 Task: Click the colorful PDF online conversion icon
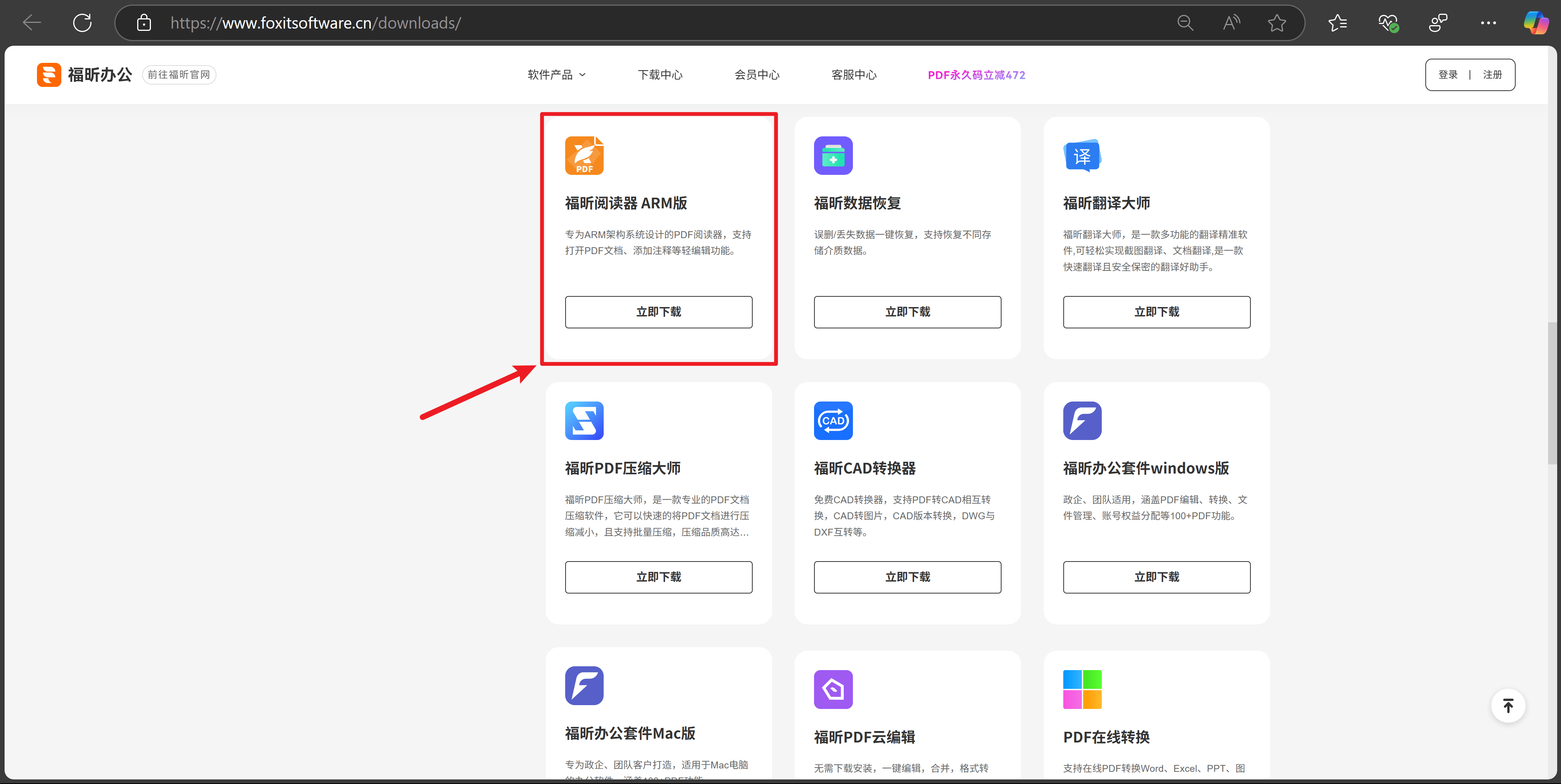[x=1082, y=689]
